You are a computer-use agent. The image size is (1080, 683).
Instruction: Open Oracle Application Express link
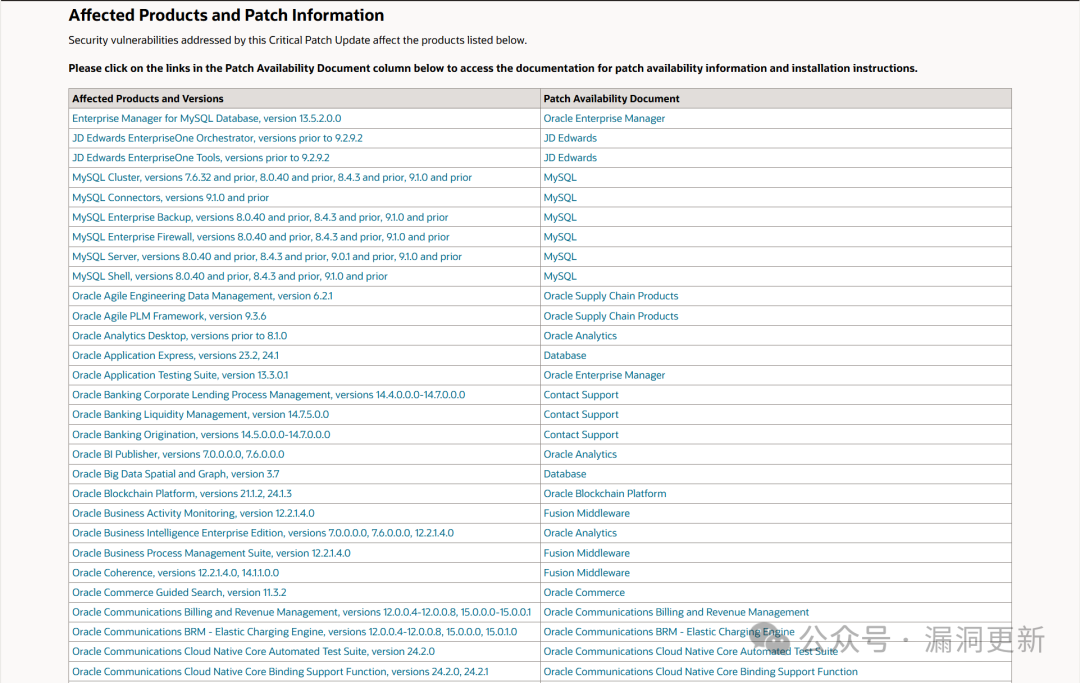coord(176,355)
